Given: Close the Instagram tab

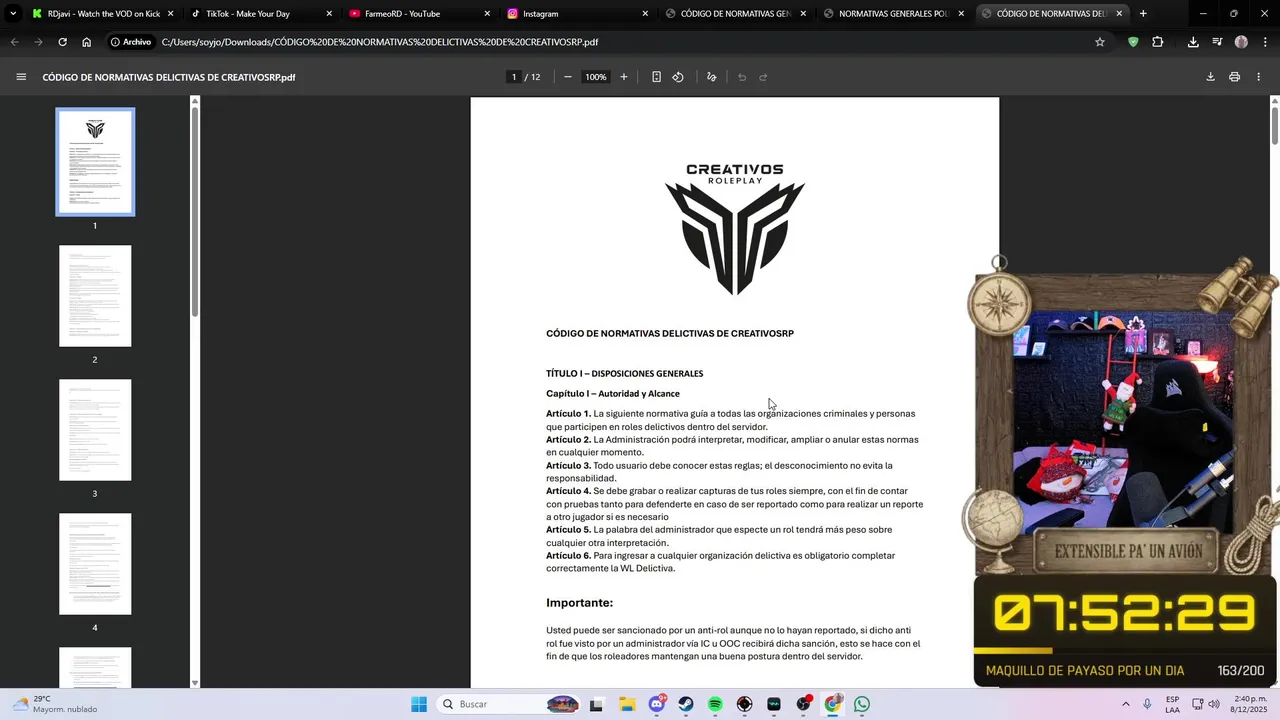Looking at the screenshot, I should point(645,14).
